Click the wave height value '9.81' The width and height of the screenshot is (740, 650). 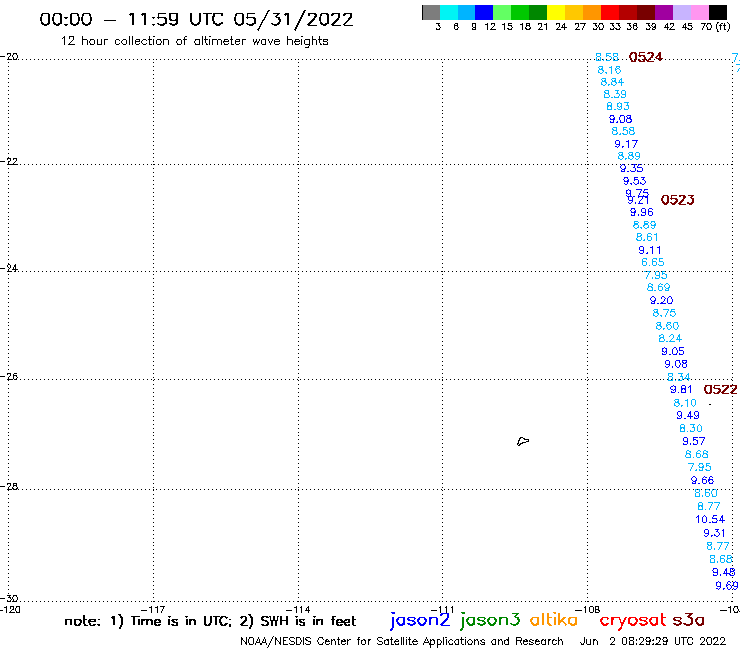(x=681, y=389)
